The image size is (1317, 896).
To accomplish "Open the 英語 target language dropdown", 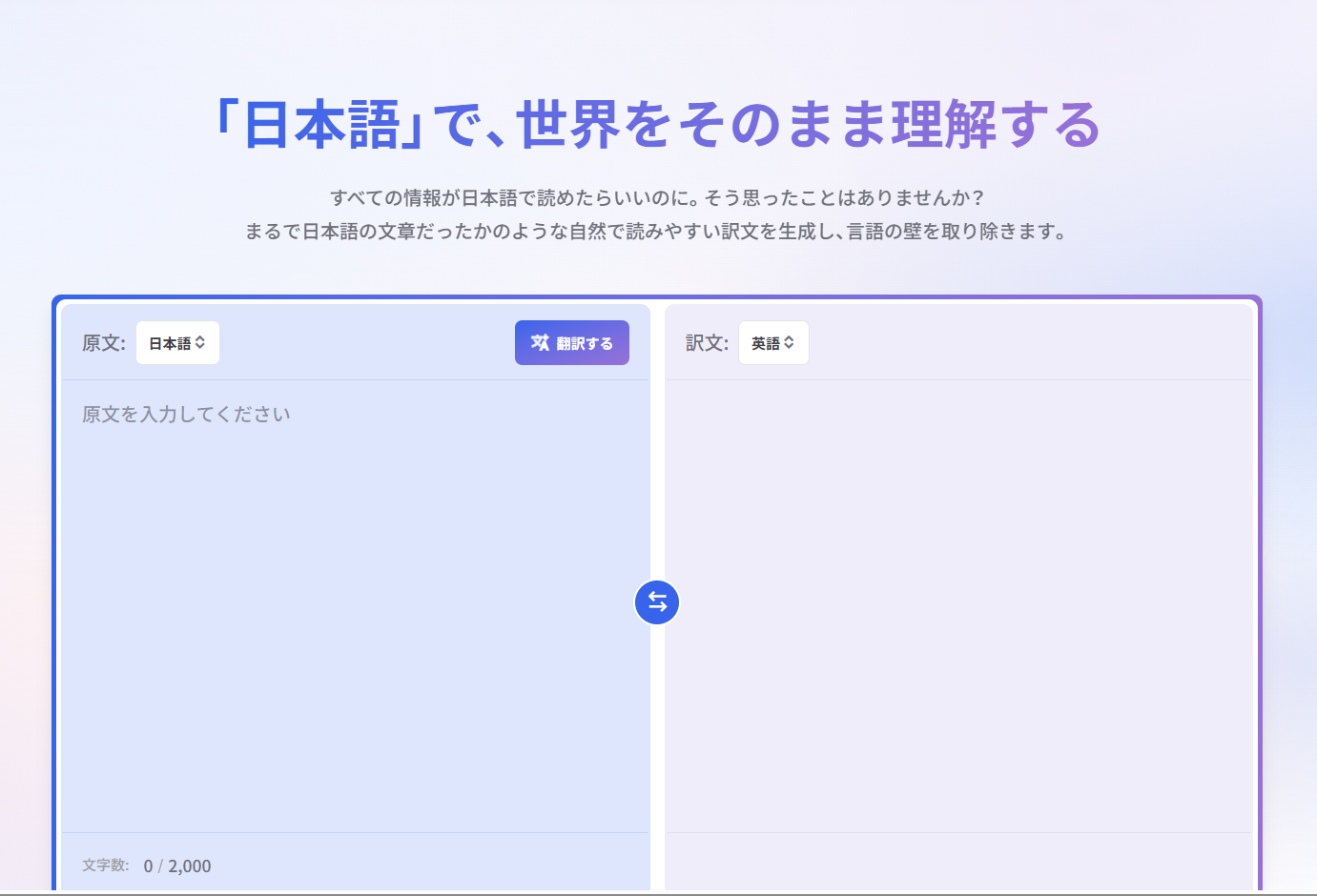I will click(773, 343).
